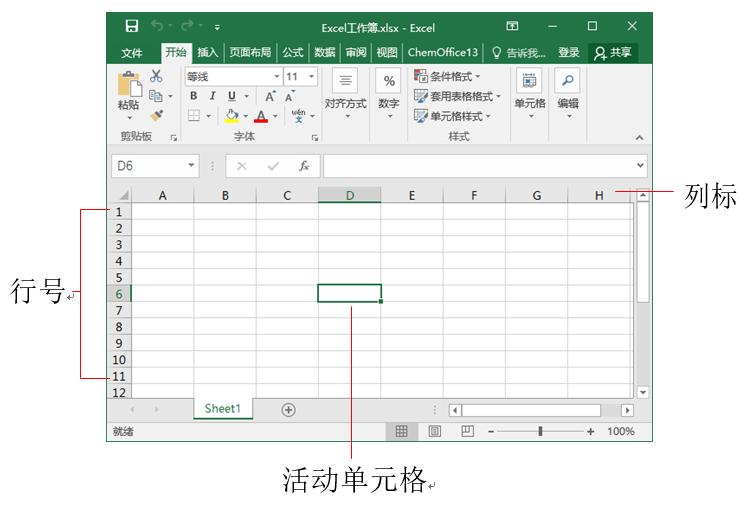Open the 文件 menu tab
The height and width of the screenshot is (510, 755).
point(131,52)
